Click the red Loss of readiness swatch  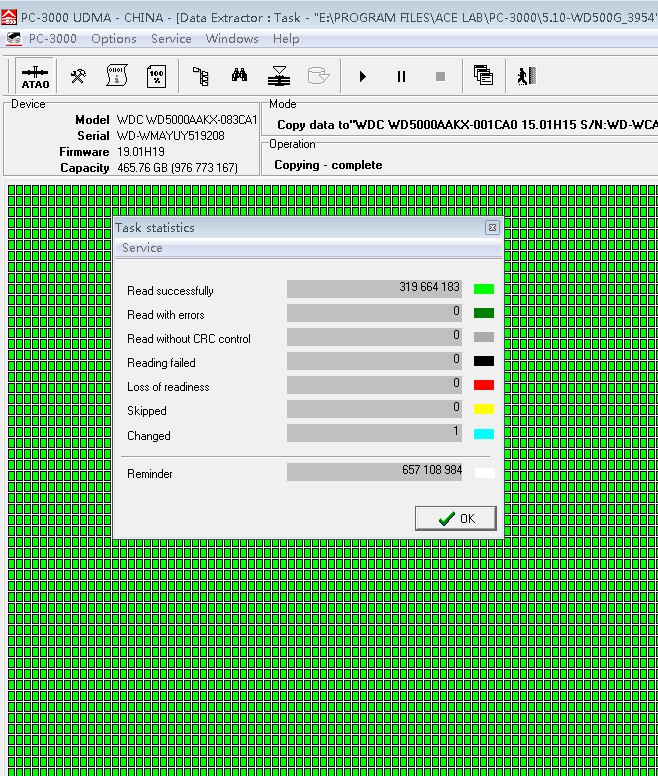(x=484, y=386)
